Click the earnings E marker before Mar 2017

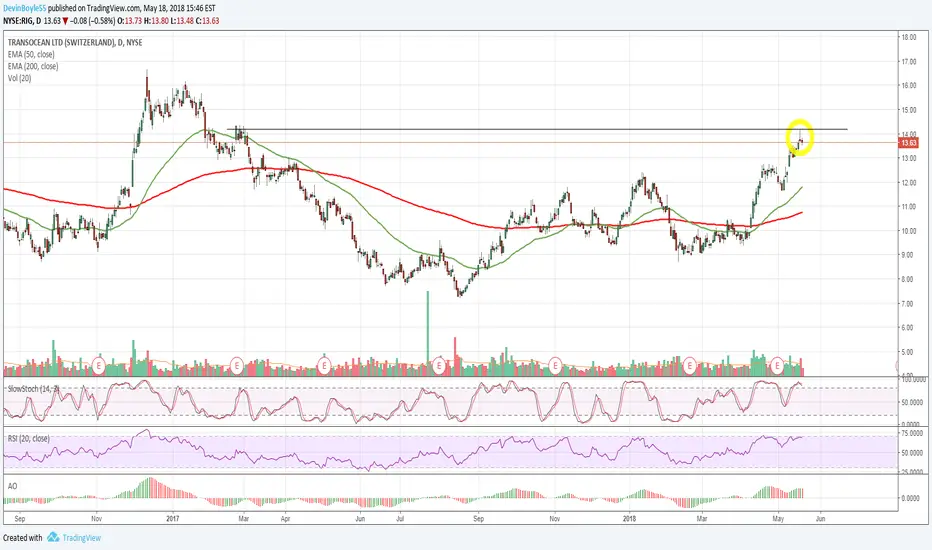[x=237, y=364]
